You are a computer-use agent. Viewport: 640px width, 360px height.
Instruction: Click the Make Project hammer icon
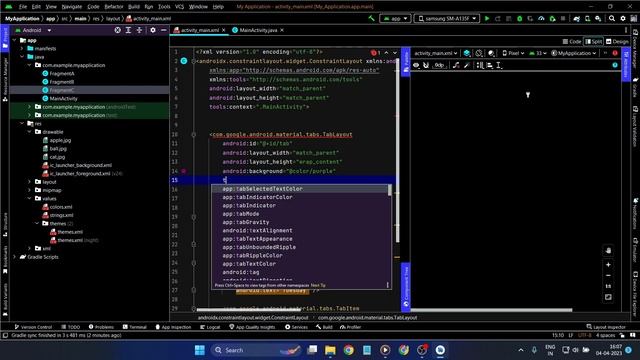click(371, 18)
